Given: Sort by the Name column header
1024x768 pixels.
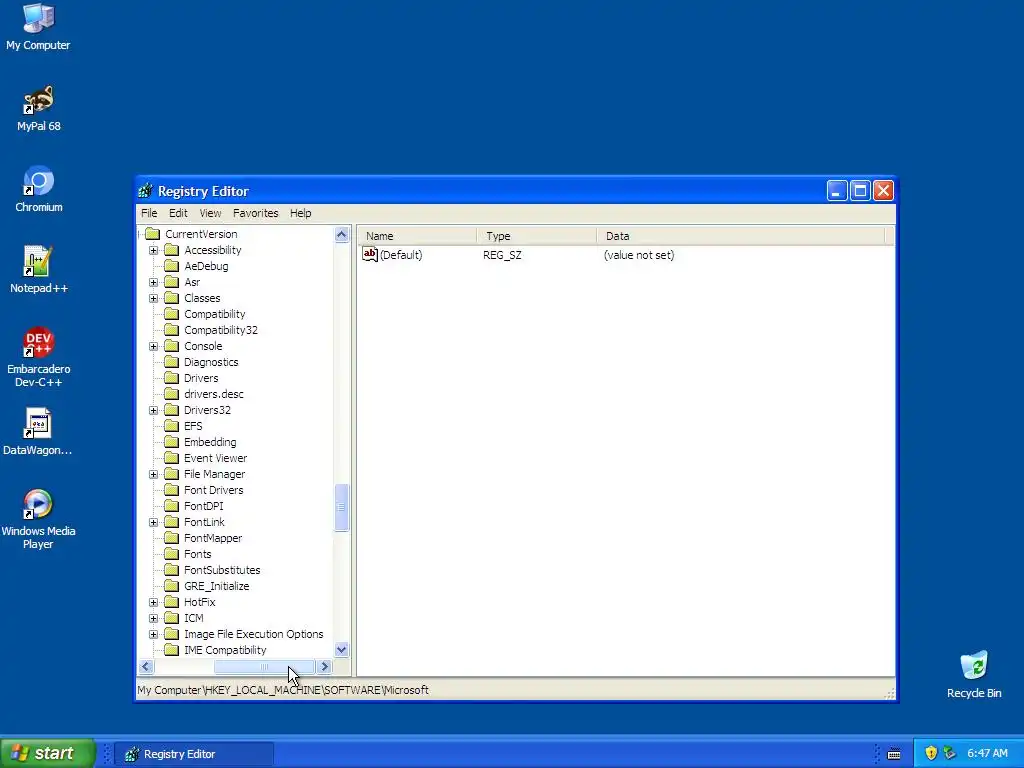Looking at the screenshot, I should (x=417, y=236).
